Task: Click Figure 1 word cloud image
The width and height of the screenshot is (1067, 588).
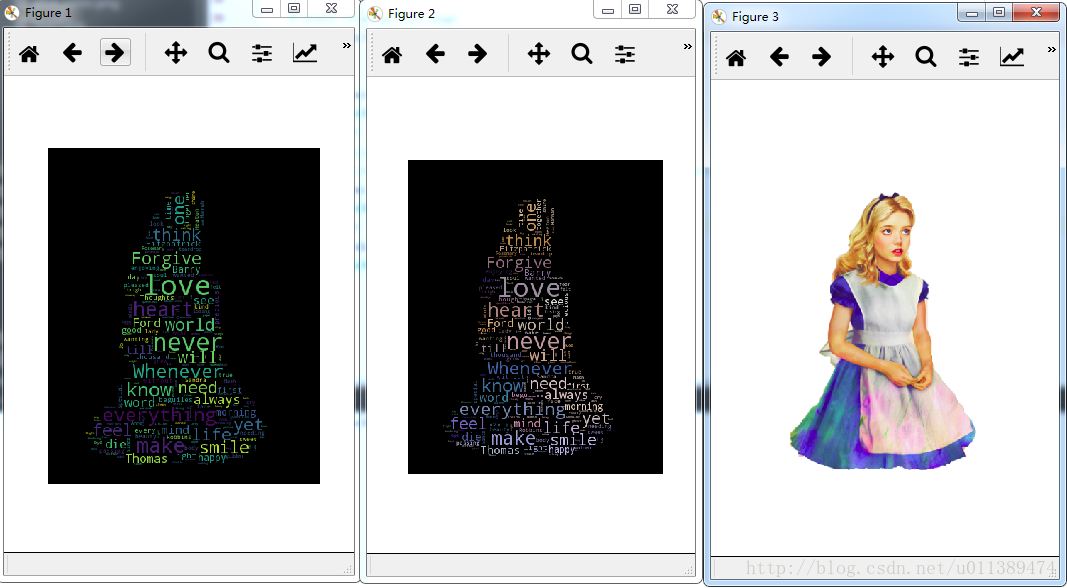Action: 184,316
